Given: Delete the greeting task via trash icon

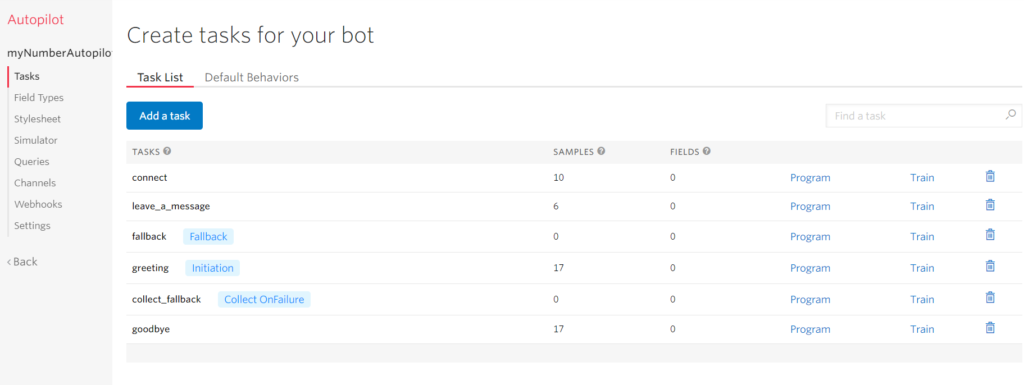Looking at the screenshot, I should coord(989,266).
